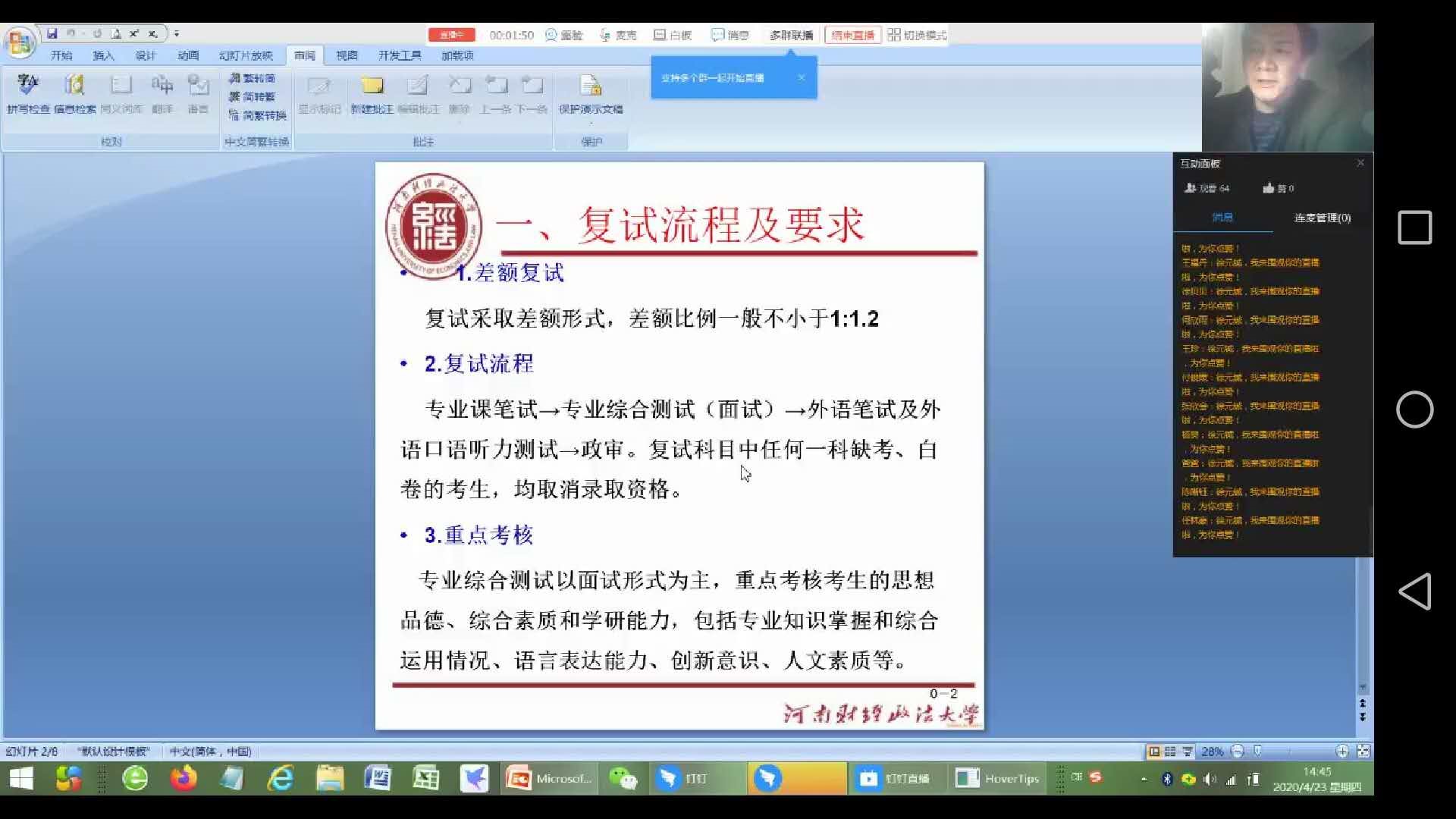This screenshot has width=1456, height=819.
Task: Toggle normal view button in status bar
Action: 1154,752
